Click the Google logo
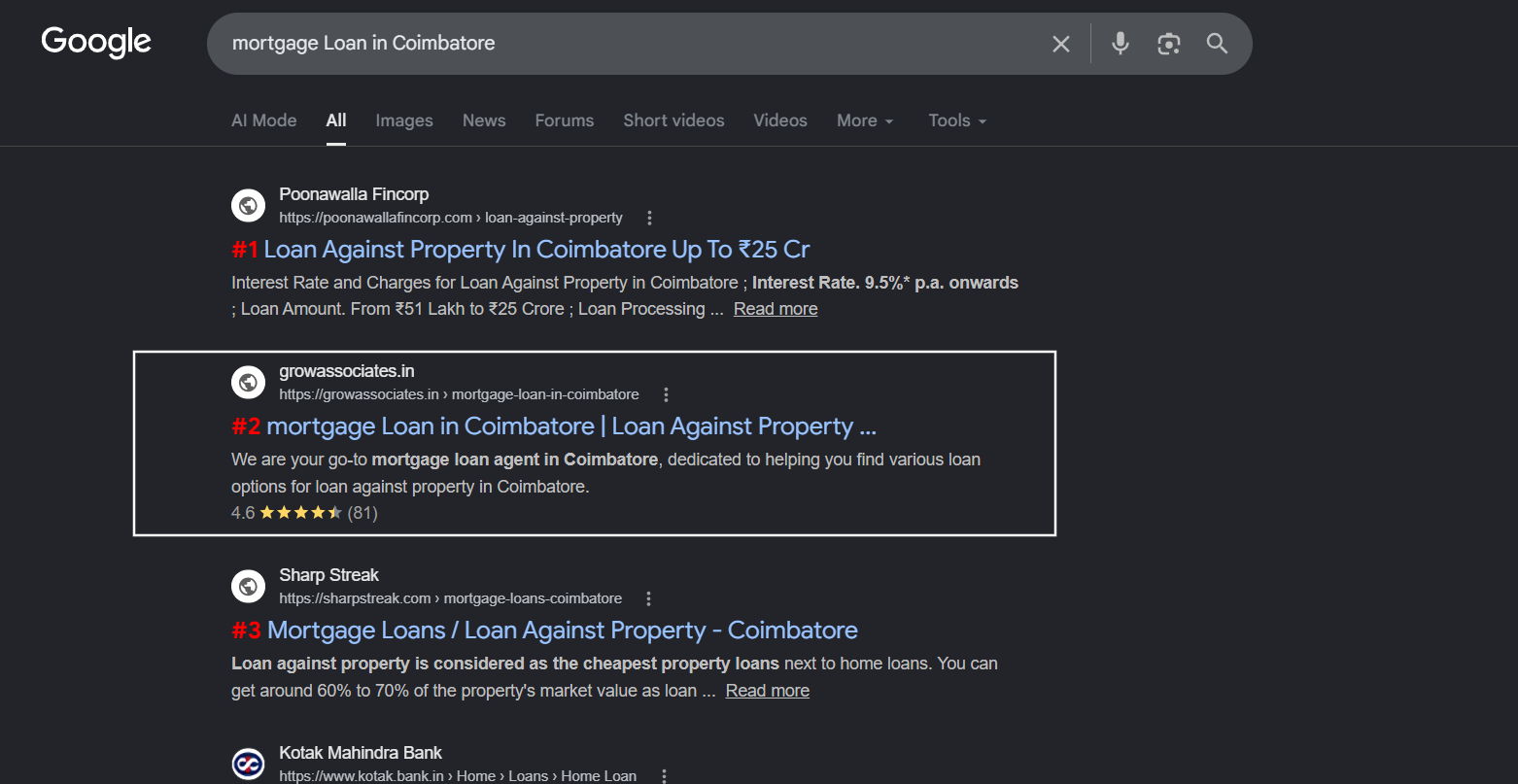The image size is (1518, 784). coord(96,43)
